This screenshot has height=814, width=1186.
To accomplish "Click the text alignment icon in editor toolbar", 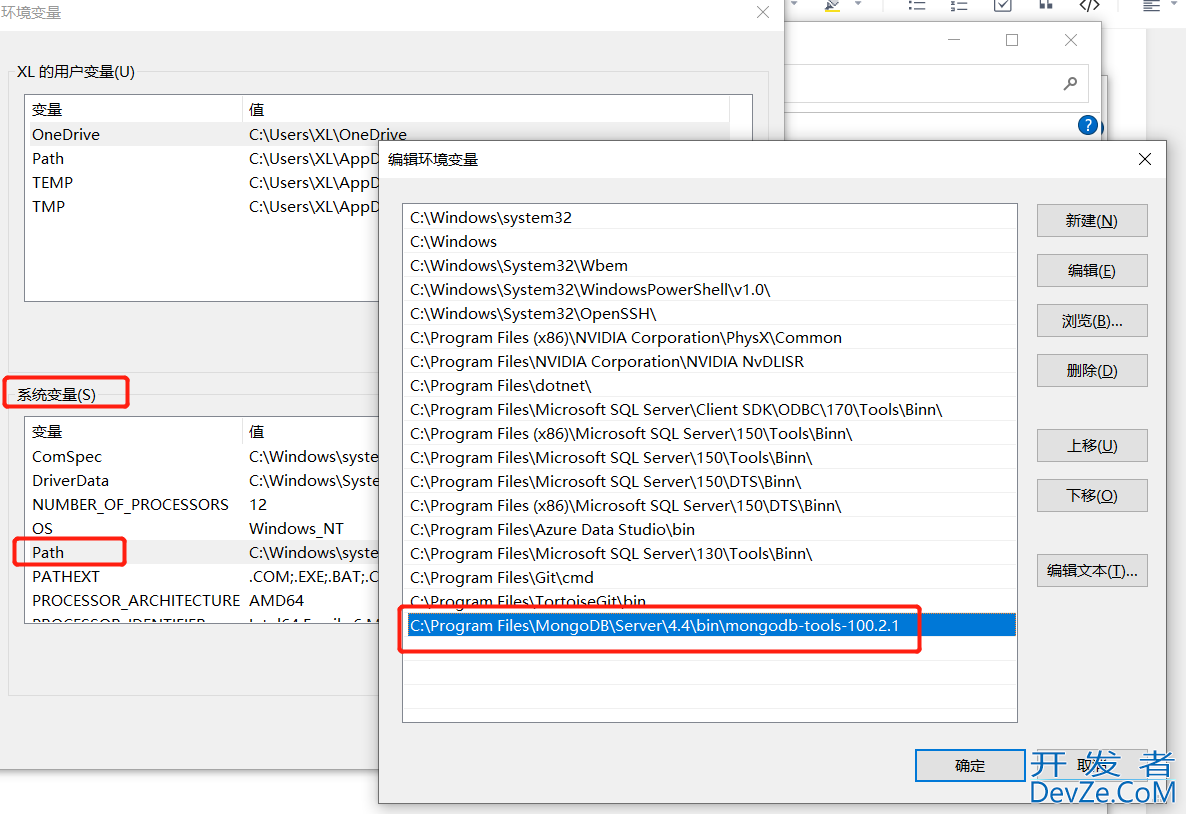I will (1151, 5).
